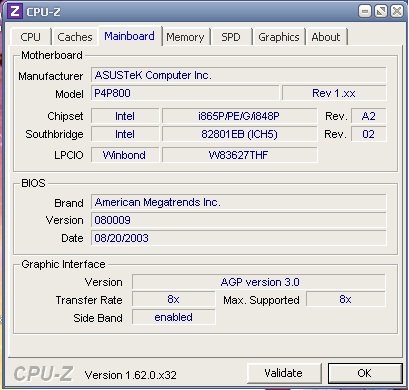Select the W83627THF LPCIO value
Viewport: 409px width, 390px height.
pyautogui.click(x=239, y=155)
